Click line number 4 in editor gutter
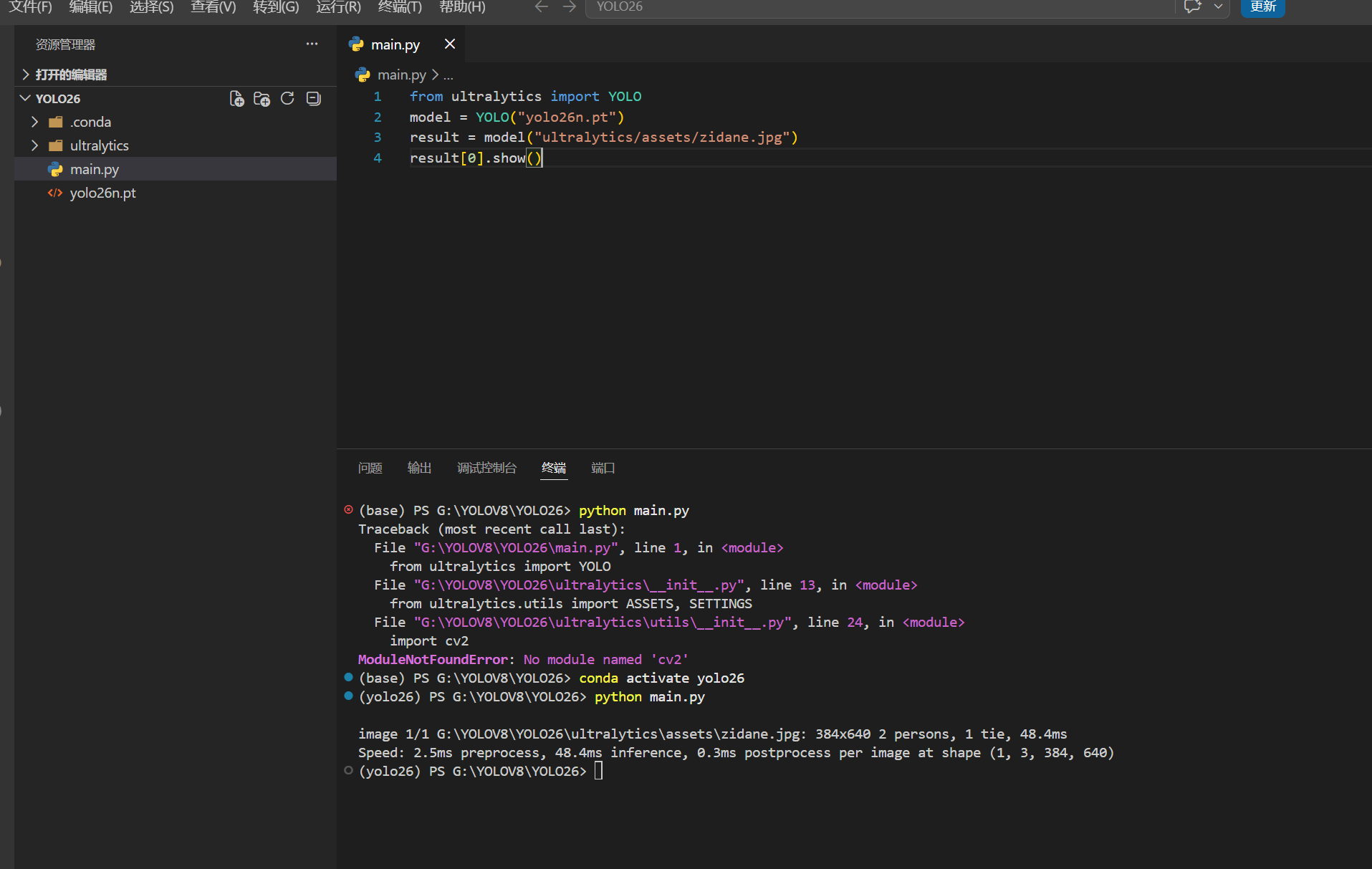 pyautogui.click(x=378, y=158)
